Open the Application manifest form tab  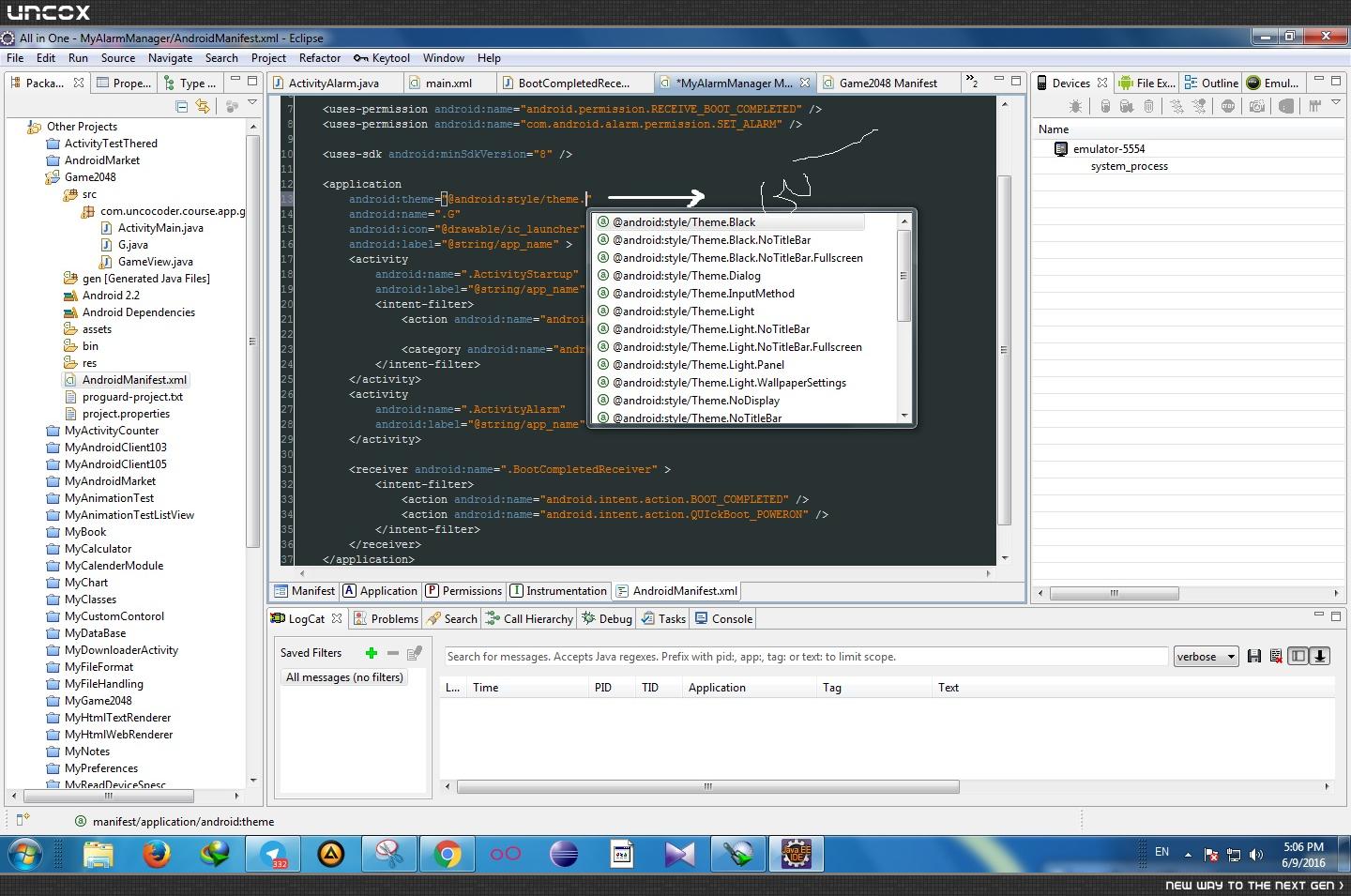coord(380,591)
